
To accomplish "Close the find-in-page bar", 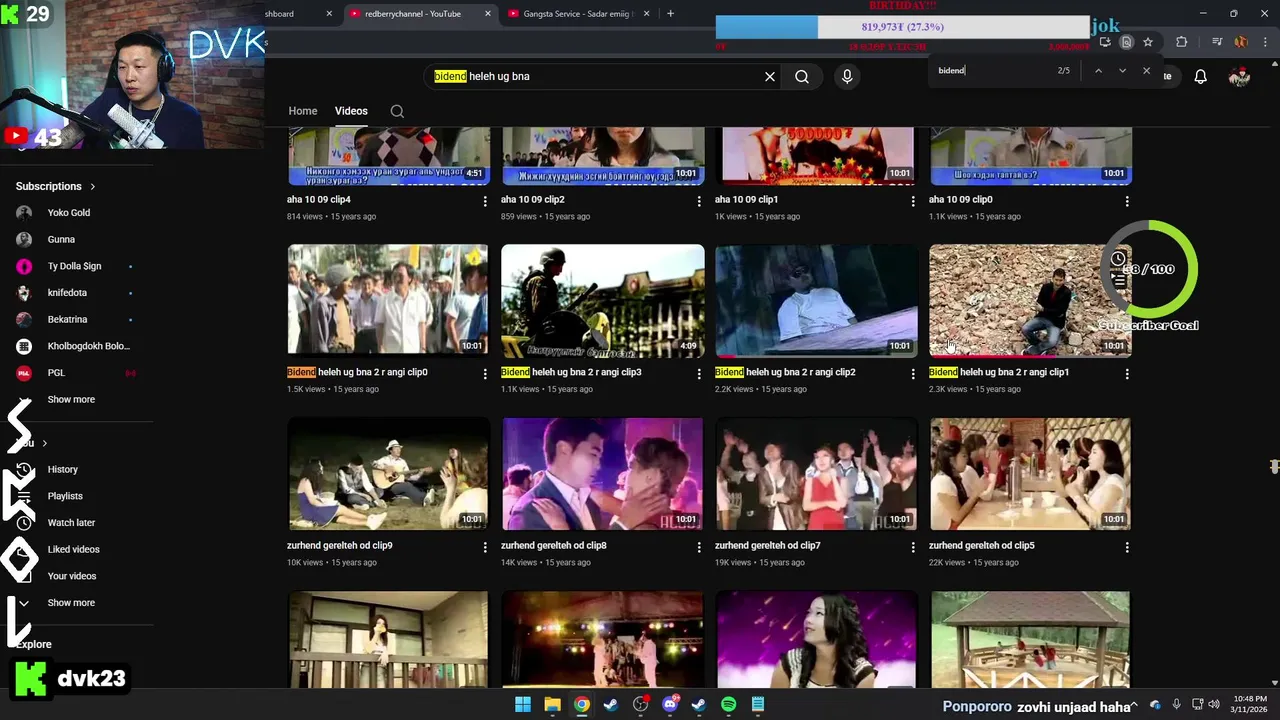I will pos(1146,71).
